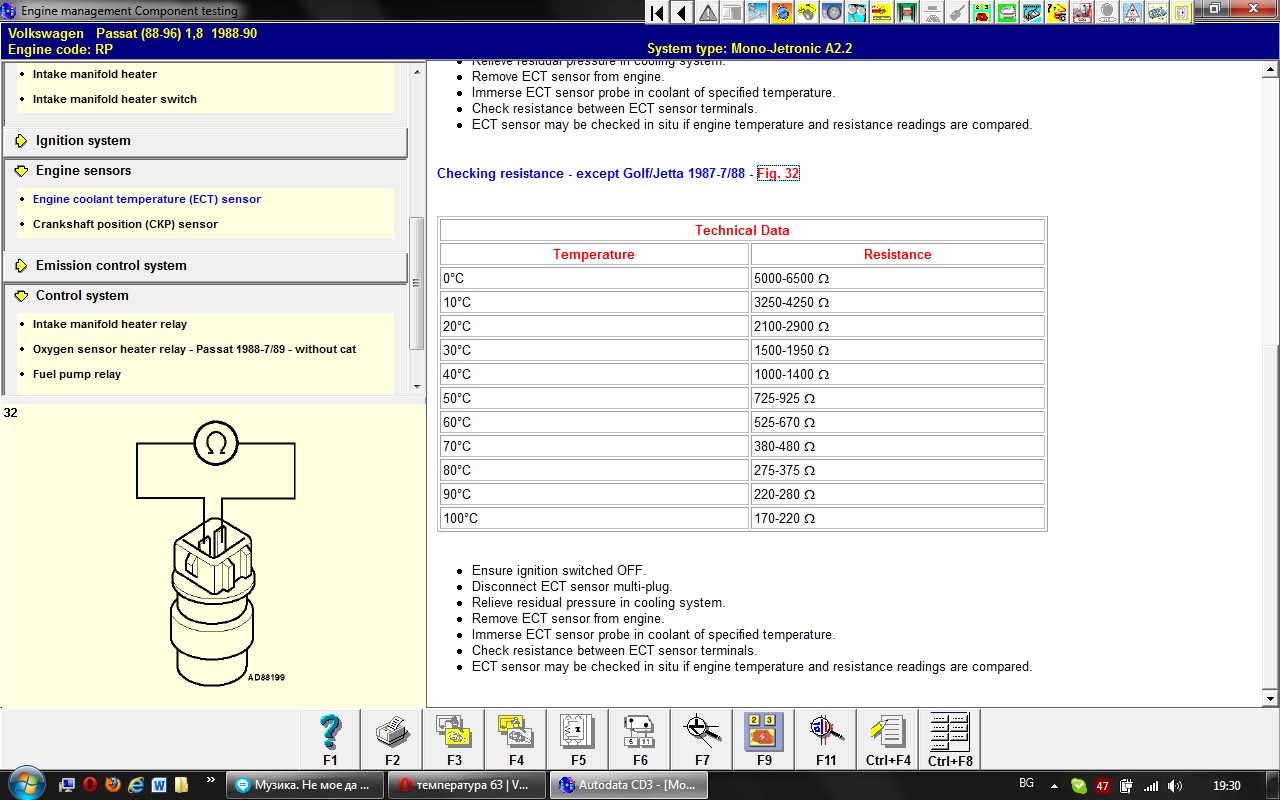Select Crankshaft position (CKP) sensor
1280x800 pixels.
[125, 224]
